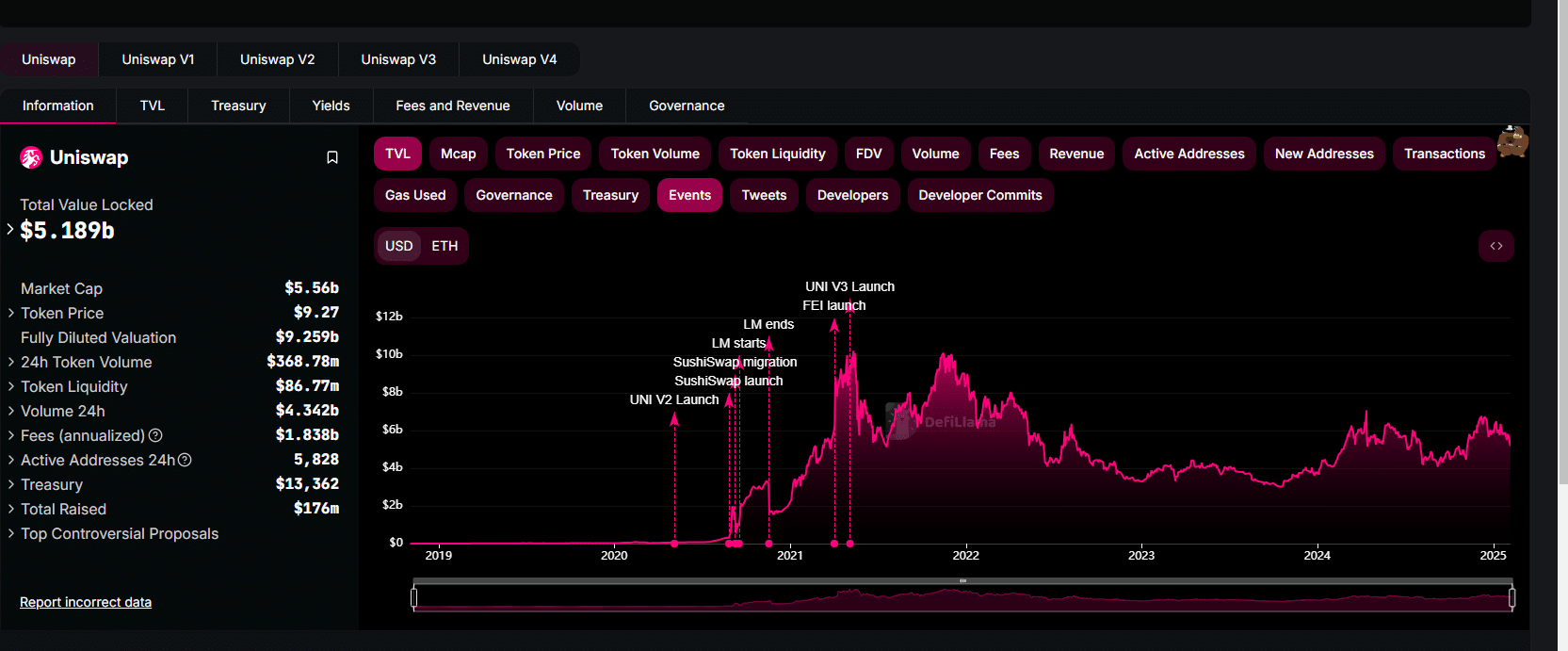Enable Token Volume on the chart

pos(655,154)
